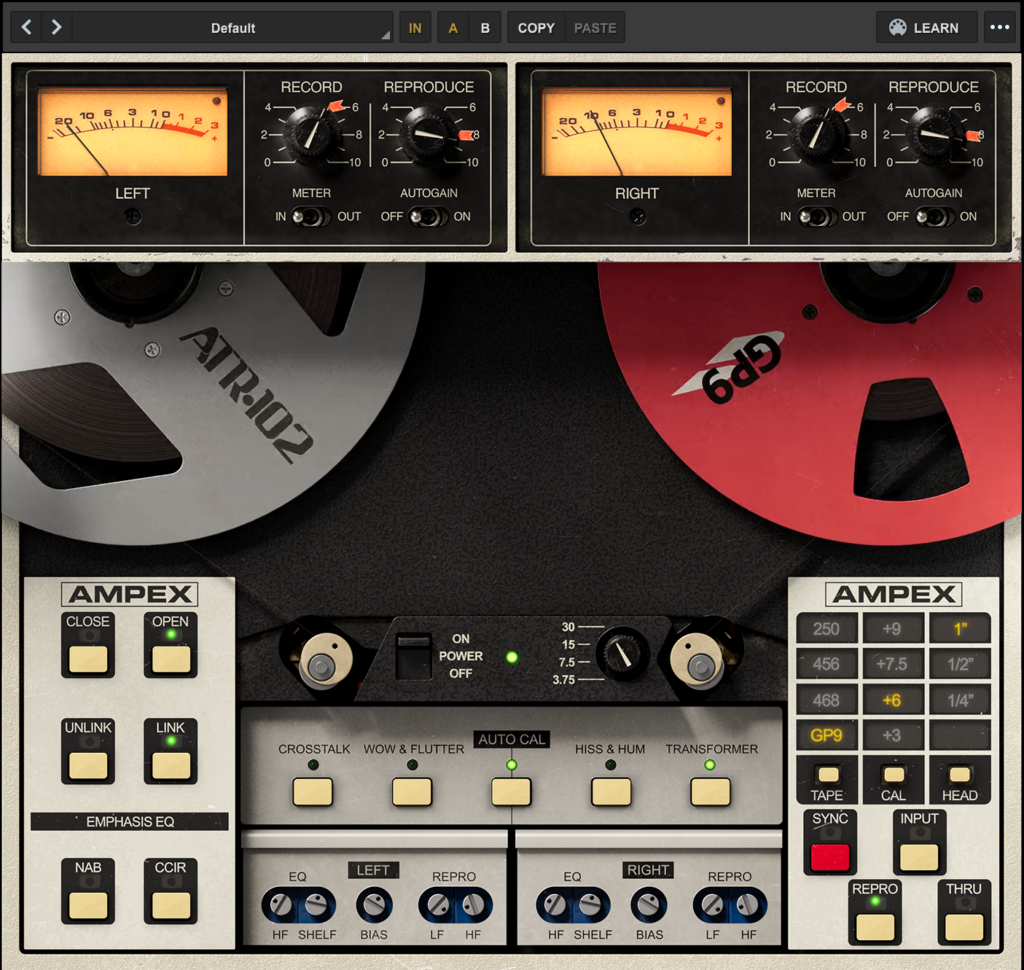
Task: Click the LEARN palette button
Action: point(924,28)
